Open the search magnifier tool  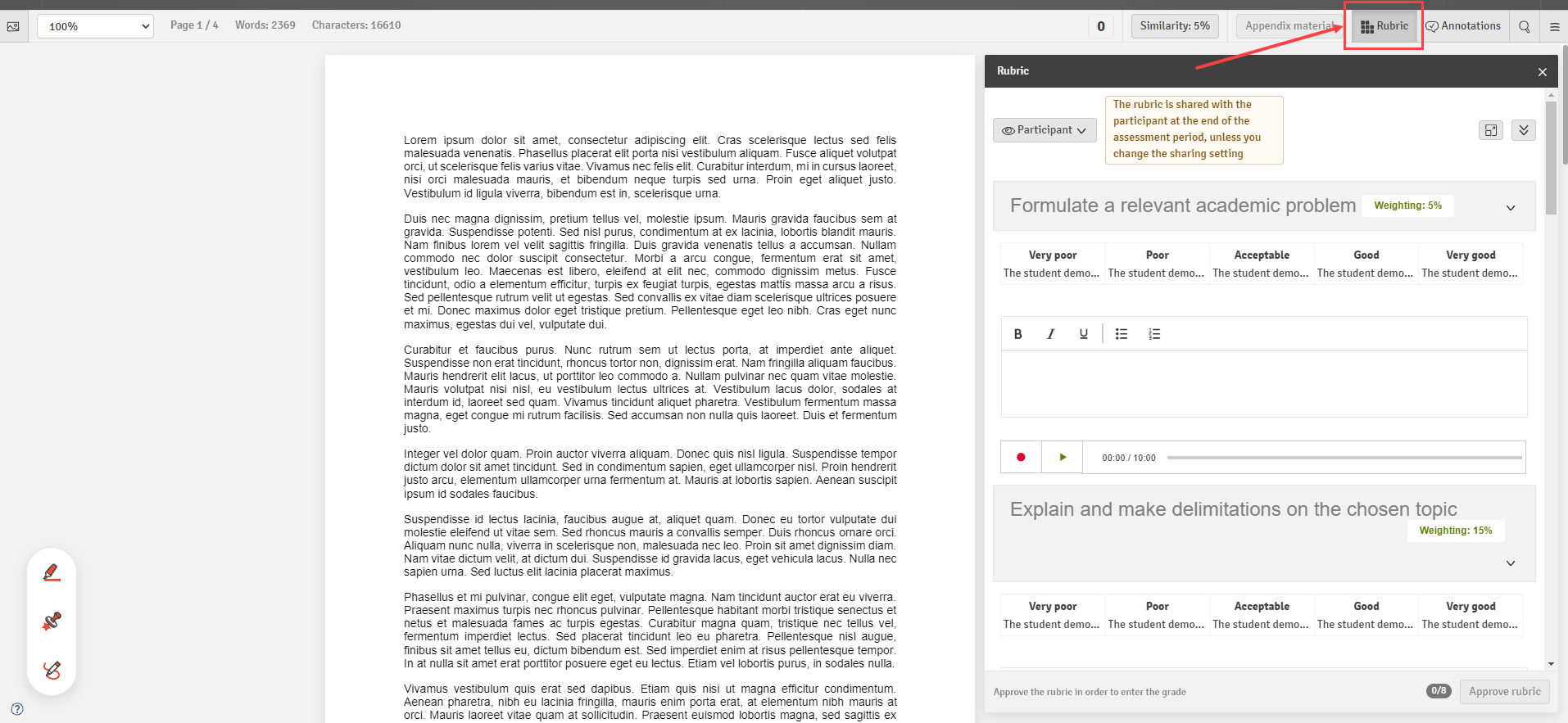pyautogui.click(x=1525, y=26)
